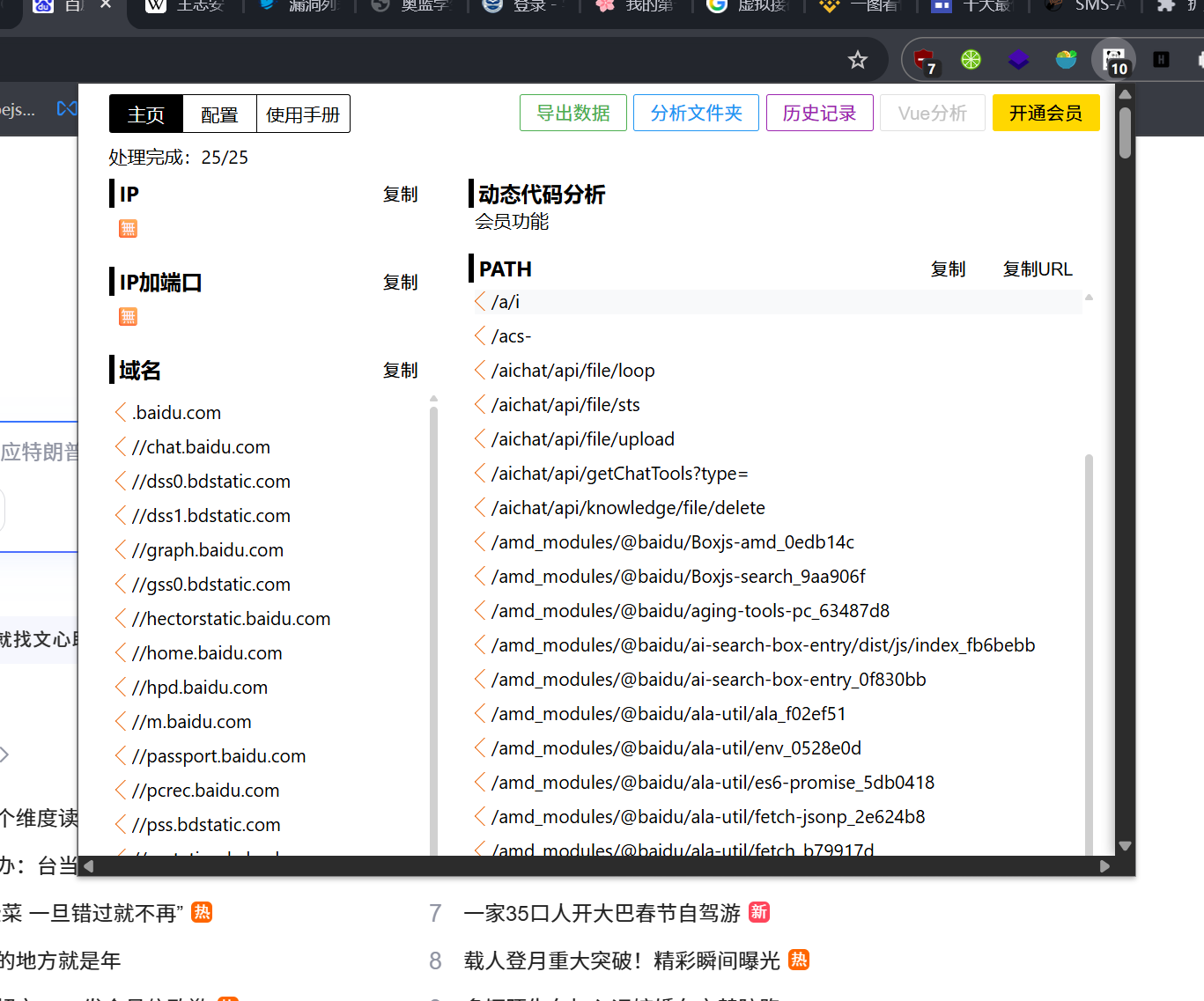Switch to the 配置 tab
The image size is (1204, 1001).
tap(219, 114)
